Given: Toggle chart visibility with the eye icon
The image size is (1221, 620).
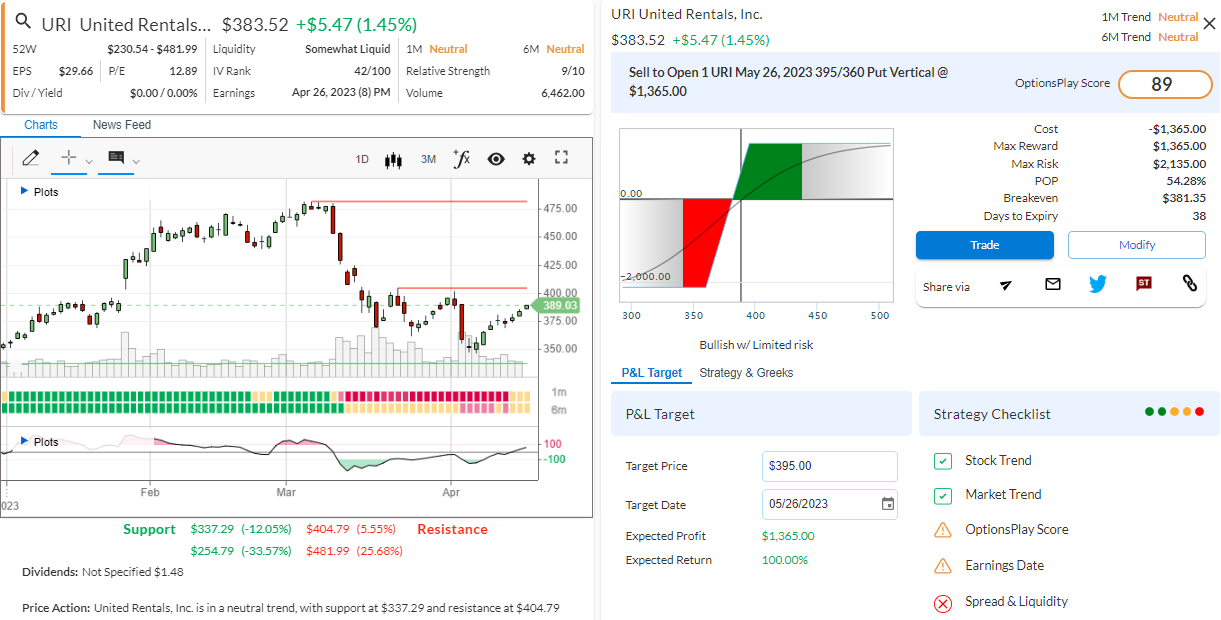Looking at the screenshot, I should [496, 158].
